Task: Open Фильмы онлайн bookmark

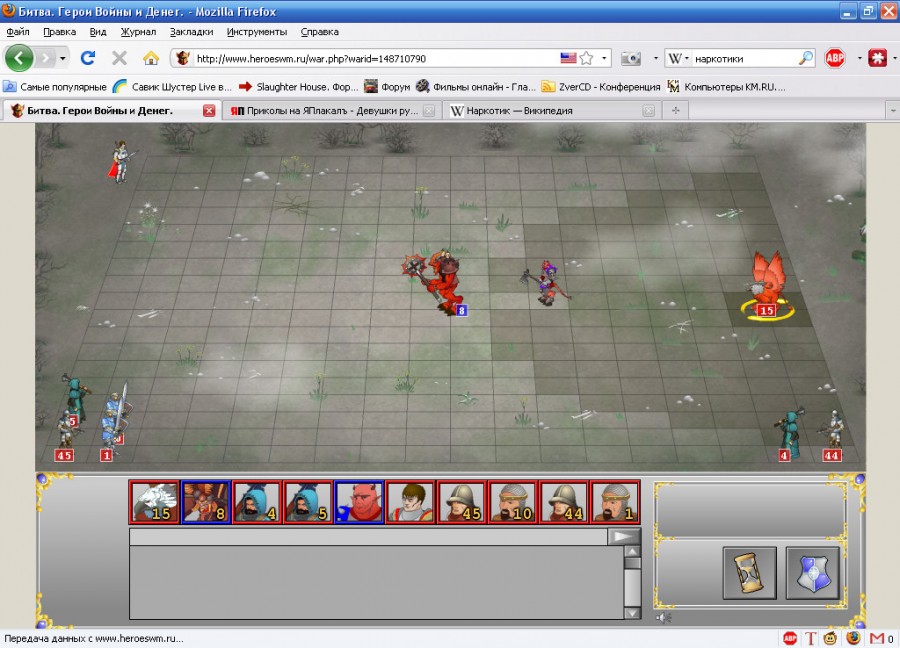Action: pyautogui.click(x=476, y=87)
